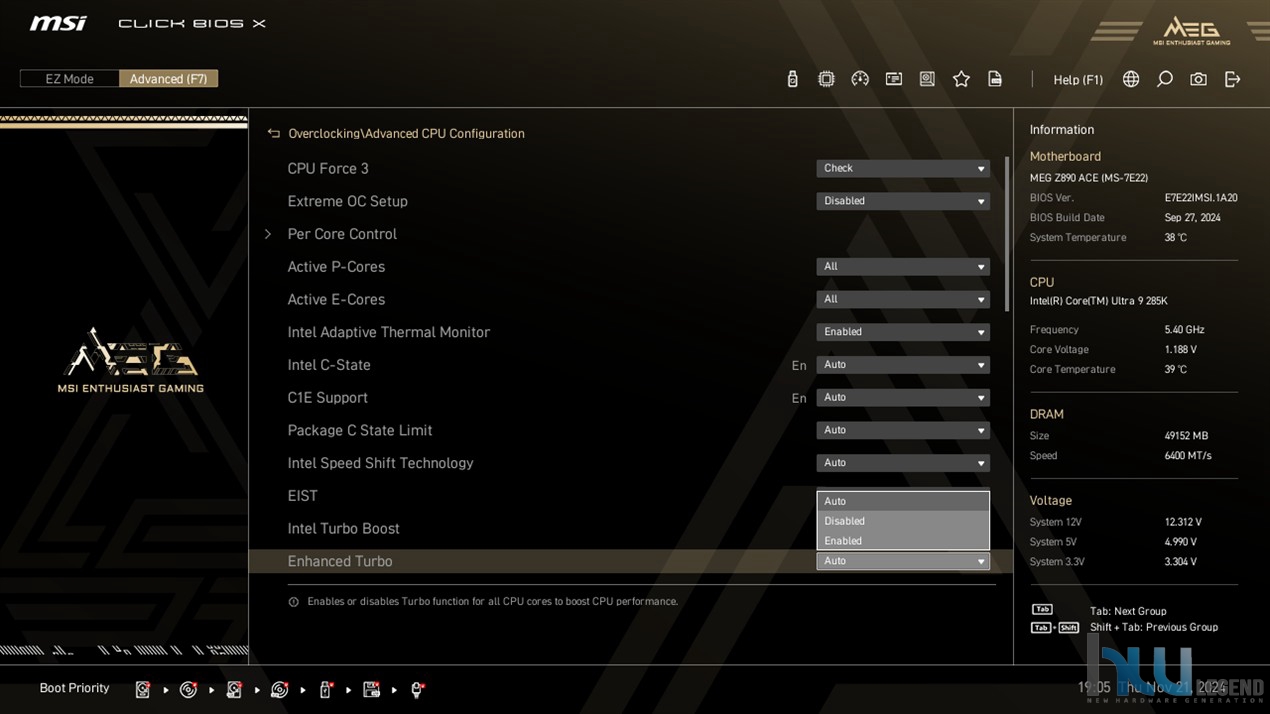Click the breadcrumb path Overclocking\Advanced CPU Configuration
This screenshot has height=714, width=1270.
click(406, 134)
